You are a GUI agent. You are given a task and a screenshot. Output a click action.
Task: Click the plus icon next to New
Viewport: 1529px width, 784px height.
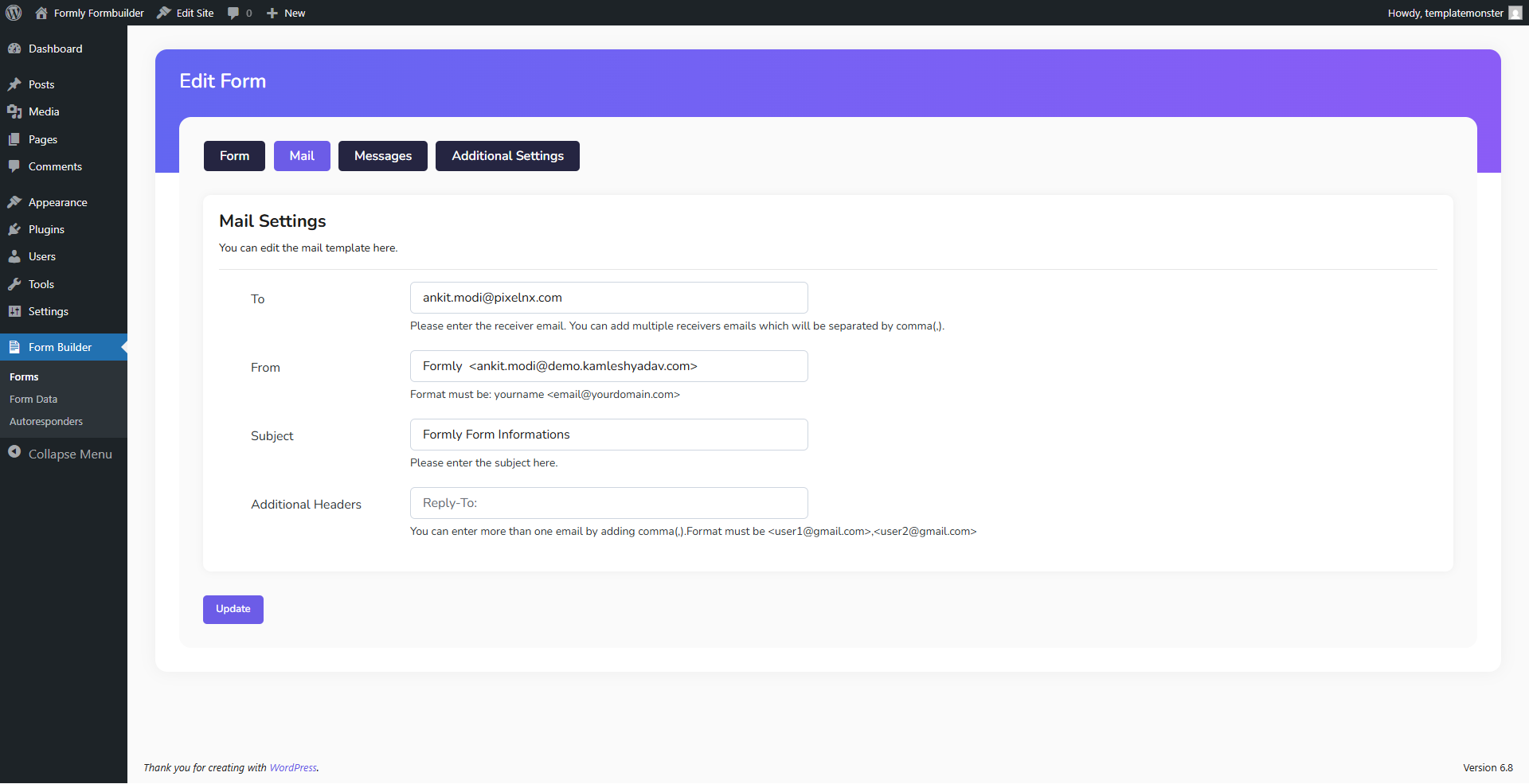tap(272, 13)
